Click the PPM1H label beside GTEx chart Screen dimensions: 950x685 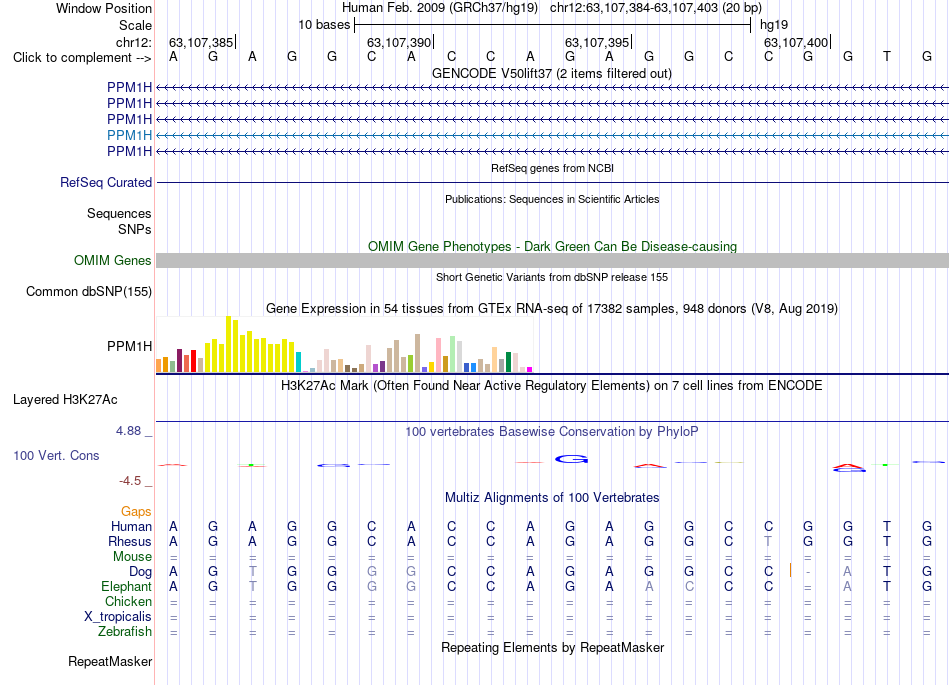[x=129, y=346]
